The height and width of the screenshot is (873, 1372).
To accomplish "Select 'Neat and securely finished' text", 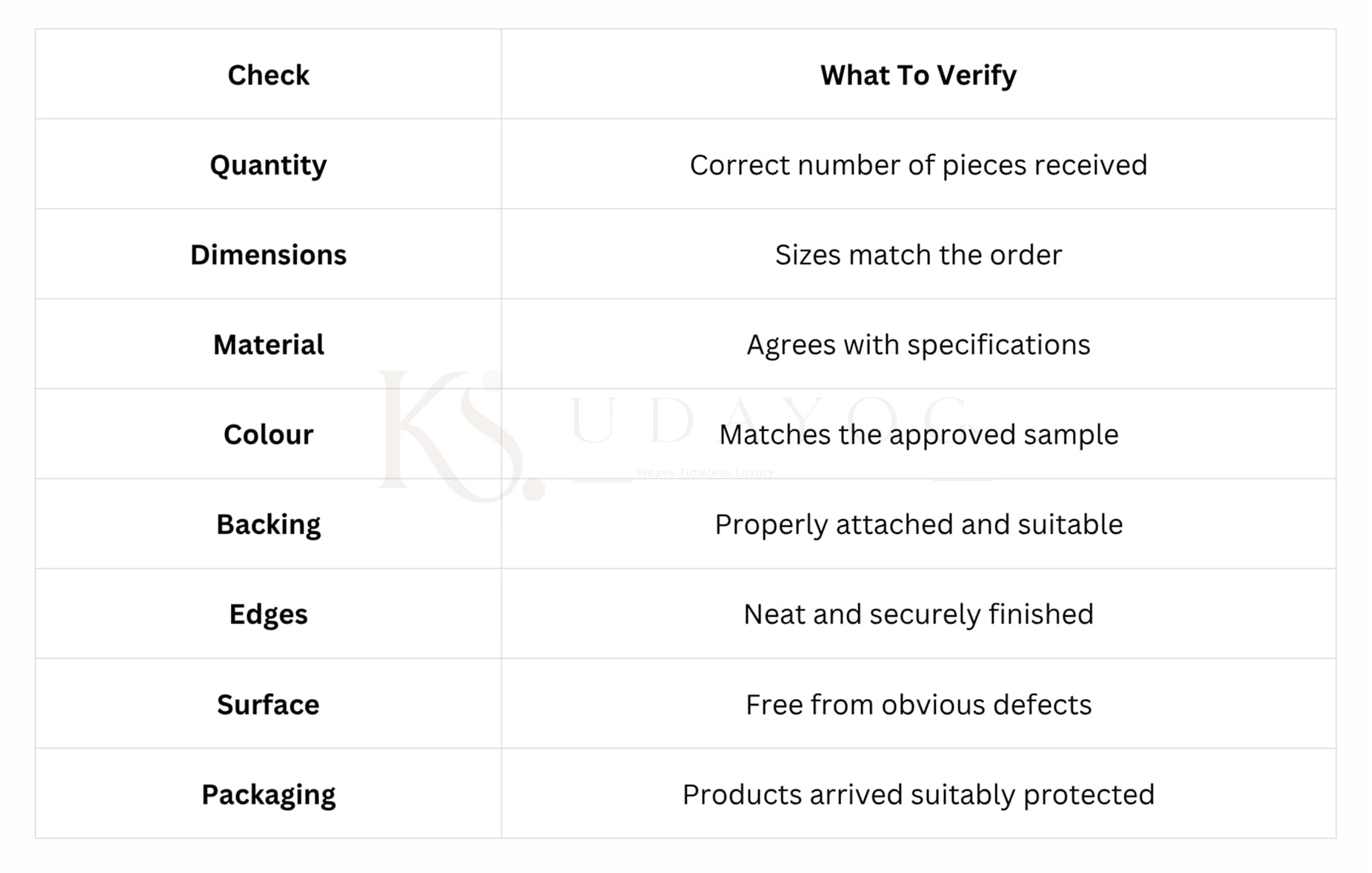I will point(918,615).
